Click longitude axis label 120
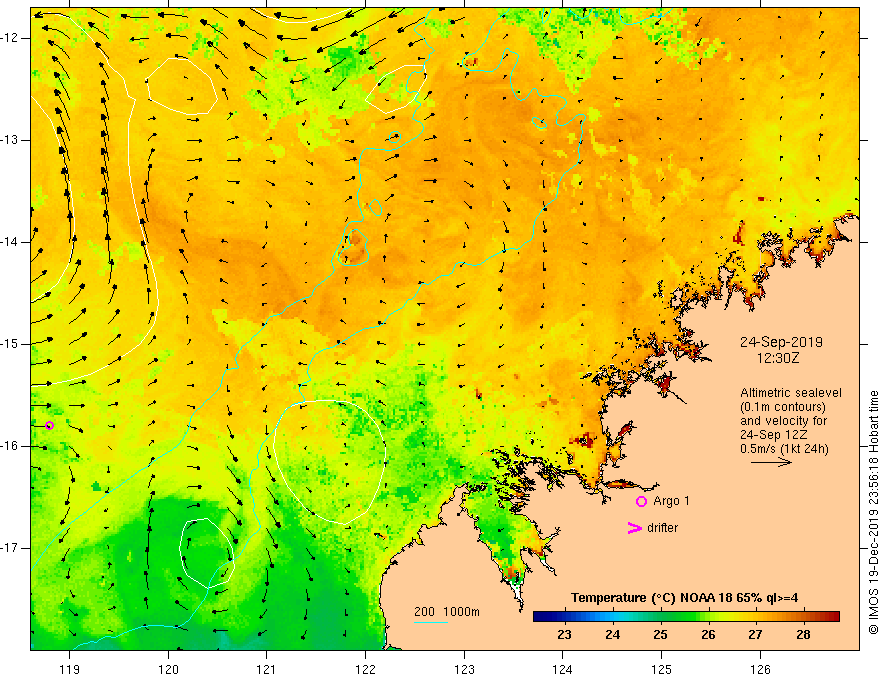The image size is (880, 680). (168, 669)
